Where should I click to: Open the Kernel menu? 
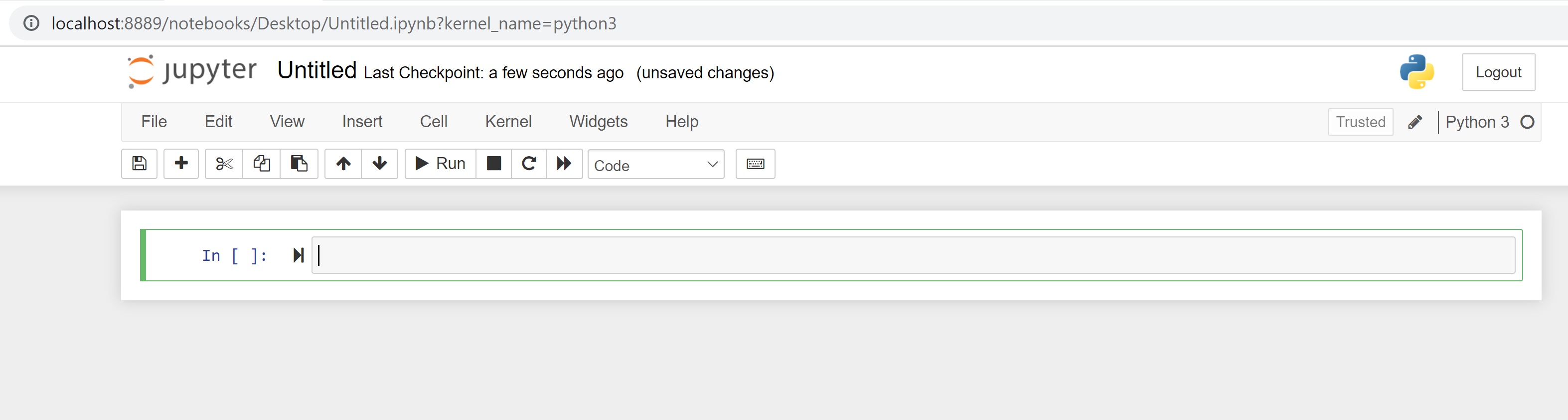coord(508,122)
